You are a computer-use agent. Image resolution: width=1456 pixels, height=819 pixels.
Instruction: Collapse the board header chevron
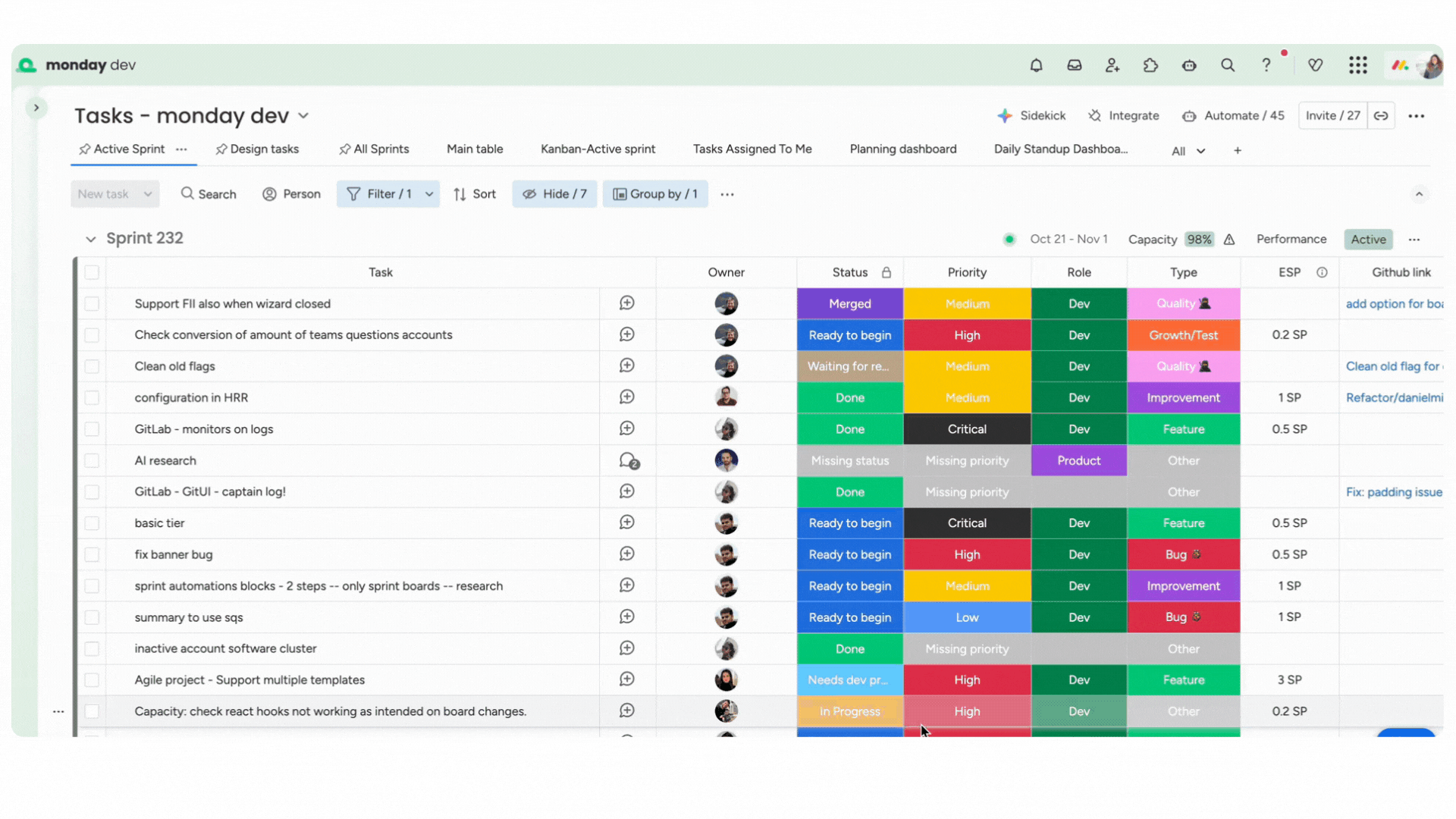(x=1419, y=194)
